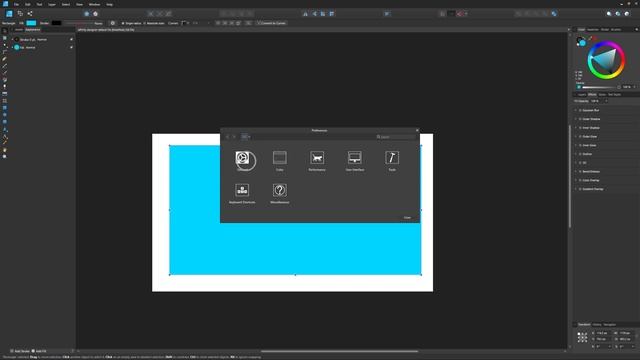Switch to Designer persona icon
The height and width of the screenshot is (360, 640).
[9, 13]
